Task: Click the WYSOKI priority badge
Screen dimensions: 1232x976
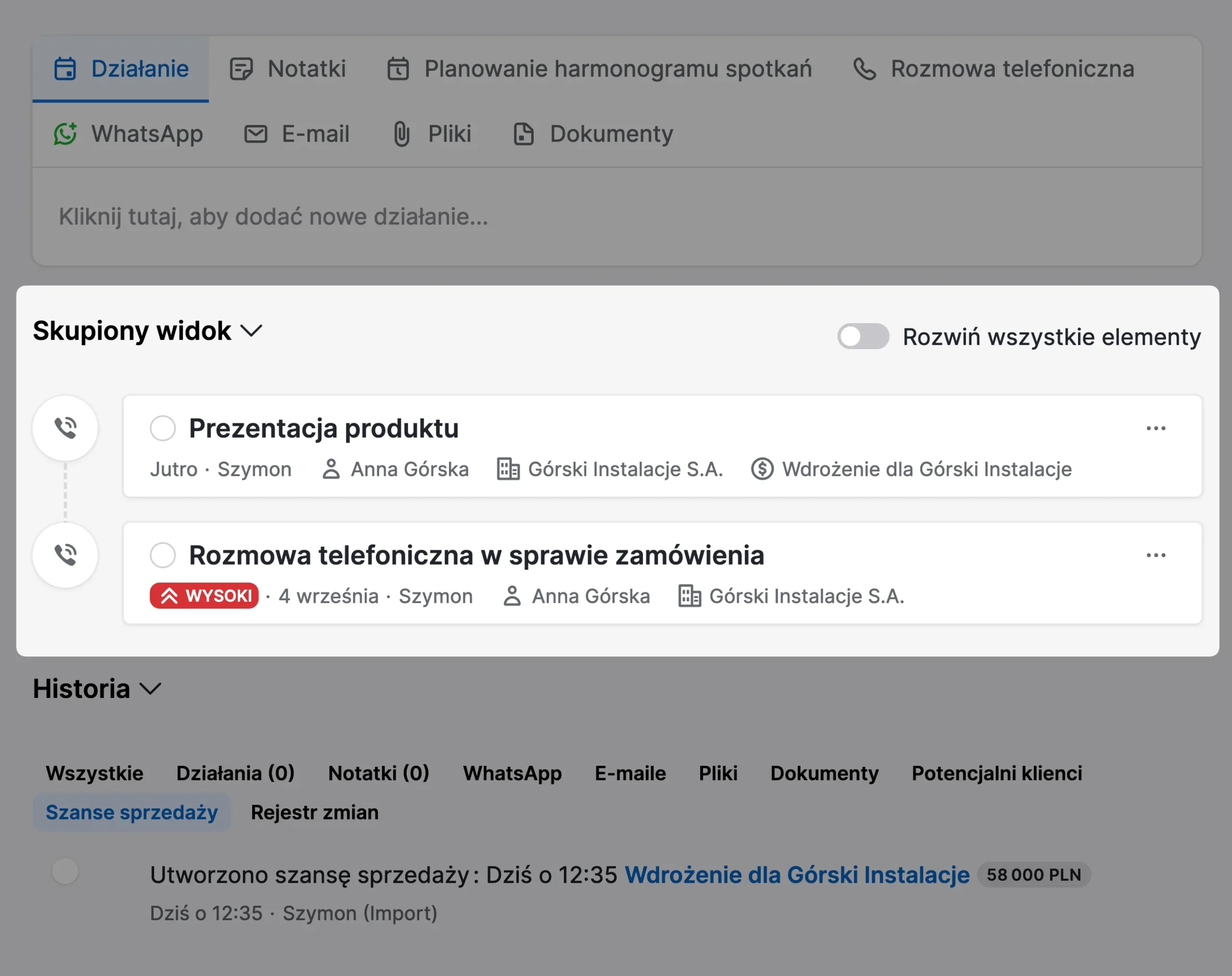Action: click(x=204, y=596)
